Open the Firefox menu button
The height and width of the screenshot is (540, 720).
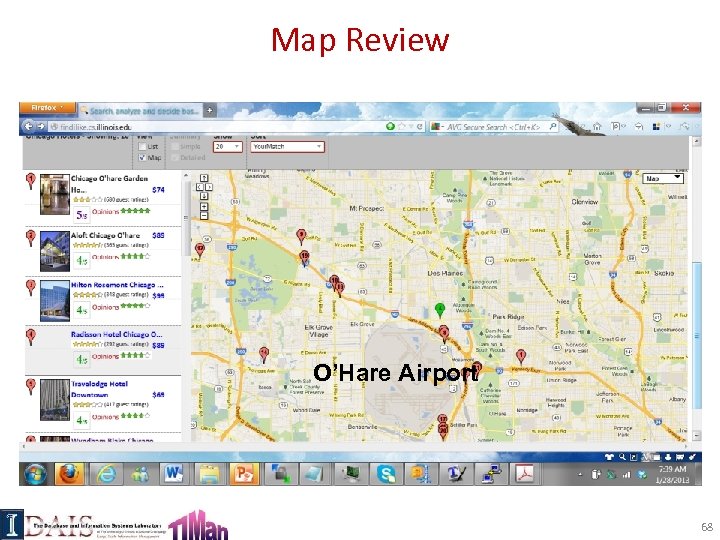48,108
